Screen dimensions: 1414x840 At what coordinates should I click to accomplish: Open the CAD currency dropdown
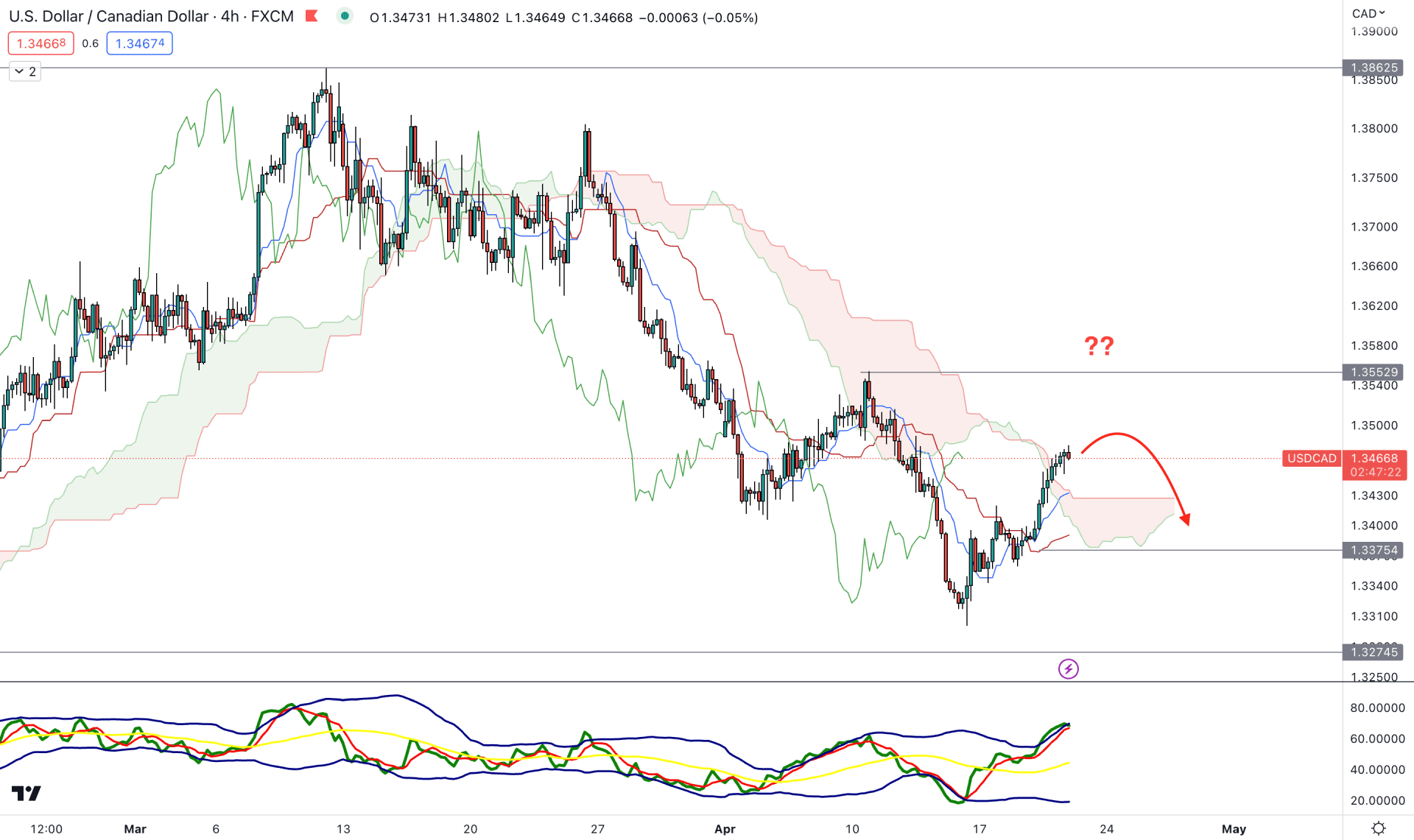pyautogui.click(x=1368, y=13)
